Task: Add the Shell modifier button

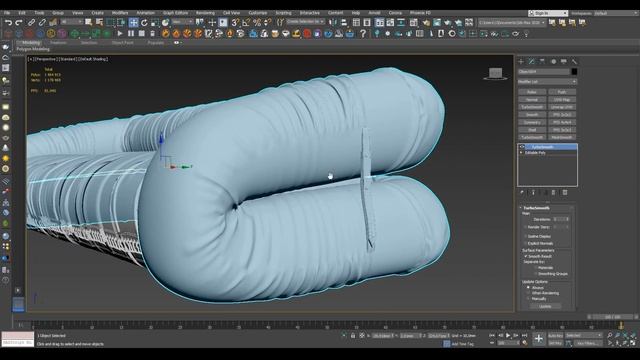Action: [x=532, y=130]
